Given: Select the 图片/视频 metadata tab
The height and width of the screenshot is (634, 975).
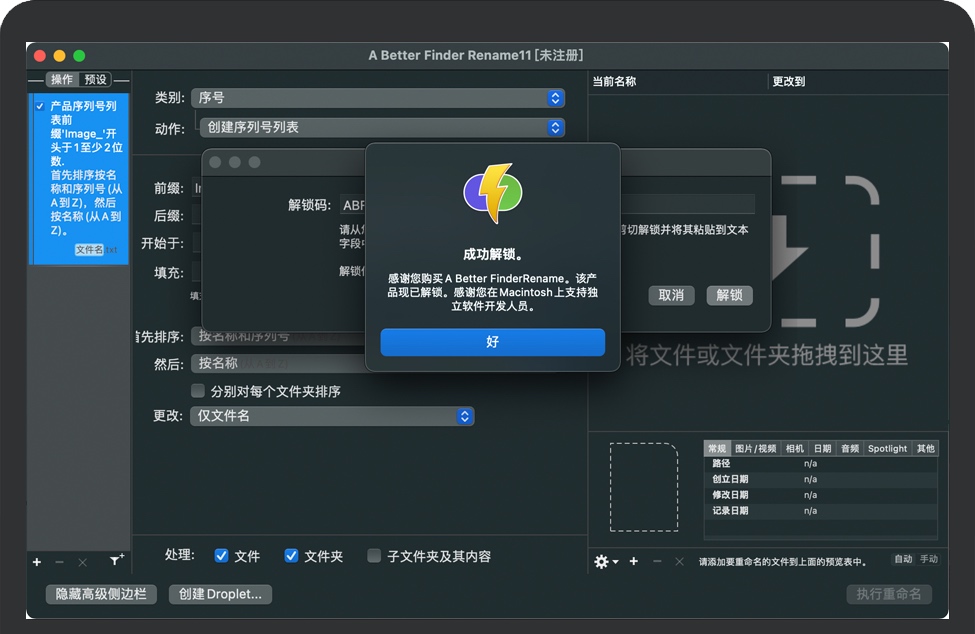Looking at the screenshot, I should 756,448.
